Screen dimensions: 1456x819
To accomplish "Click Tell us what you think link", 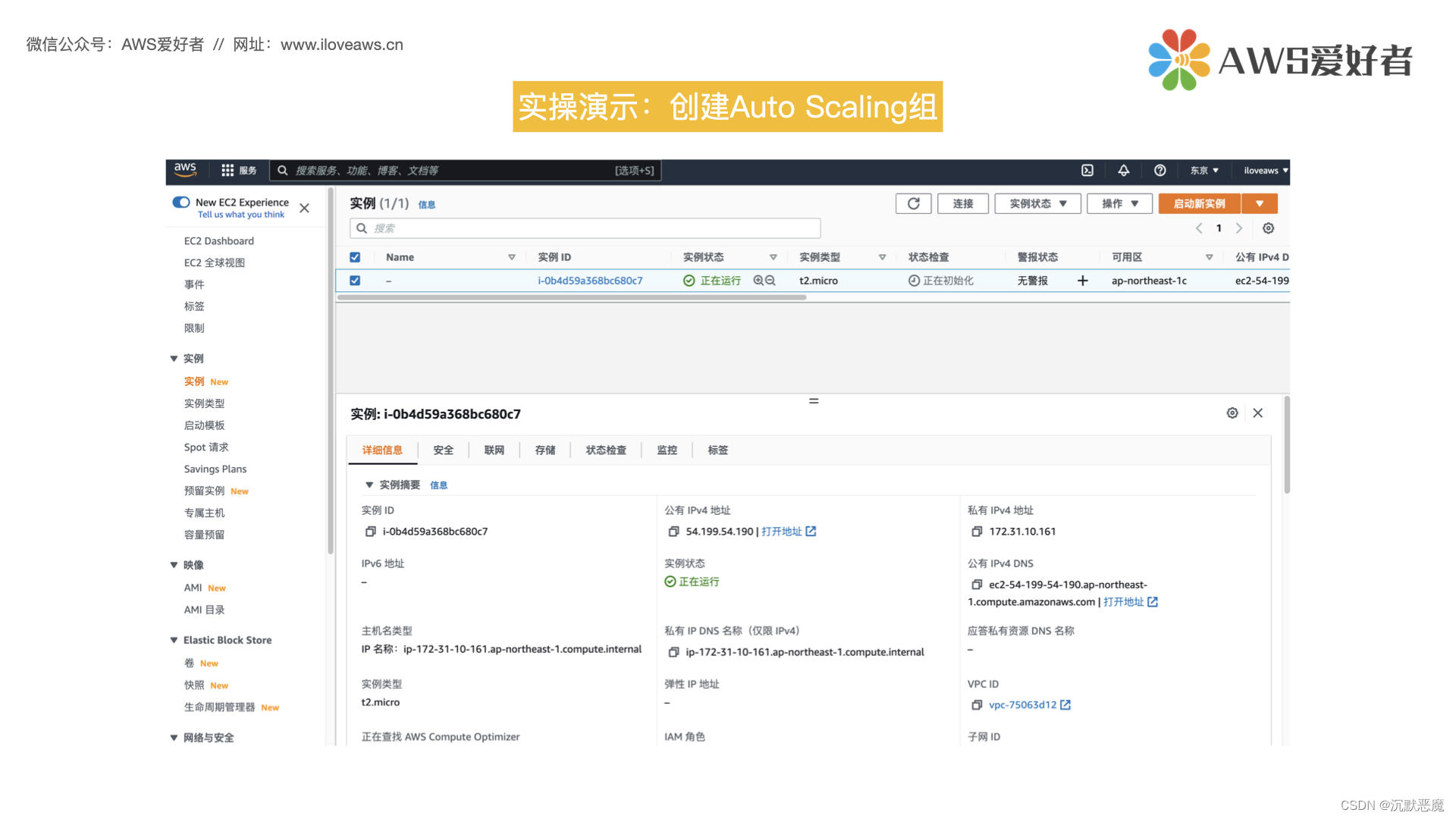I will [x=241, y=215].
